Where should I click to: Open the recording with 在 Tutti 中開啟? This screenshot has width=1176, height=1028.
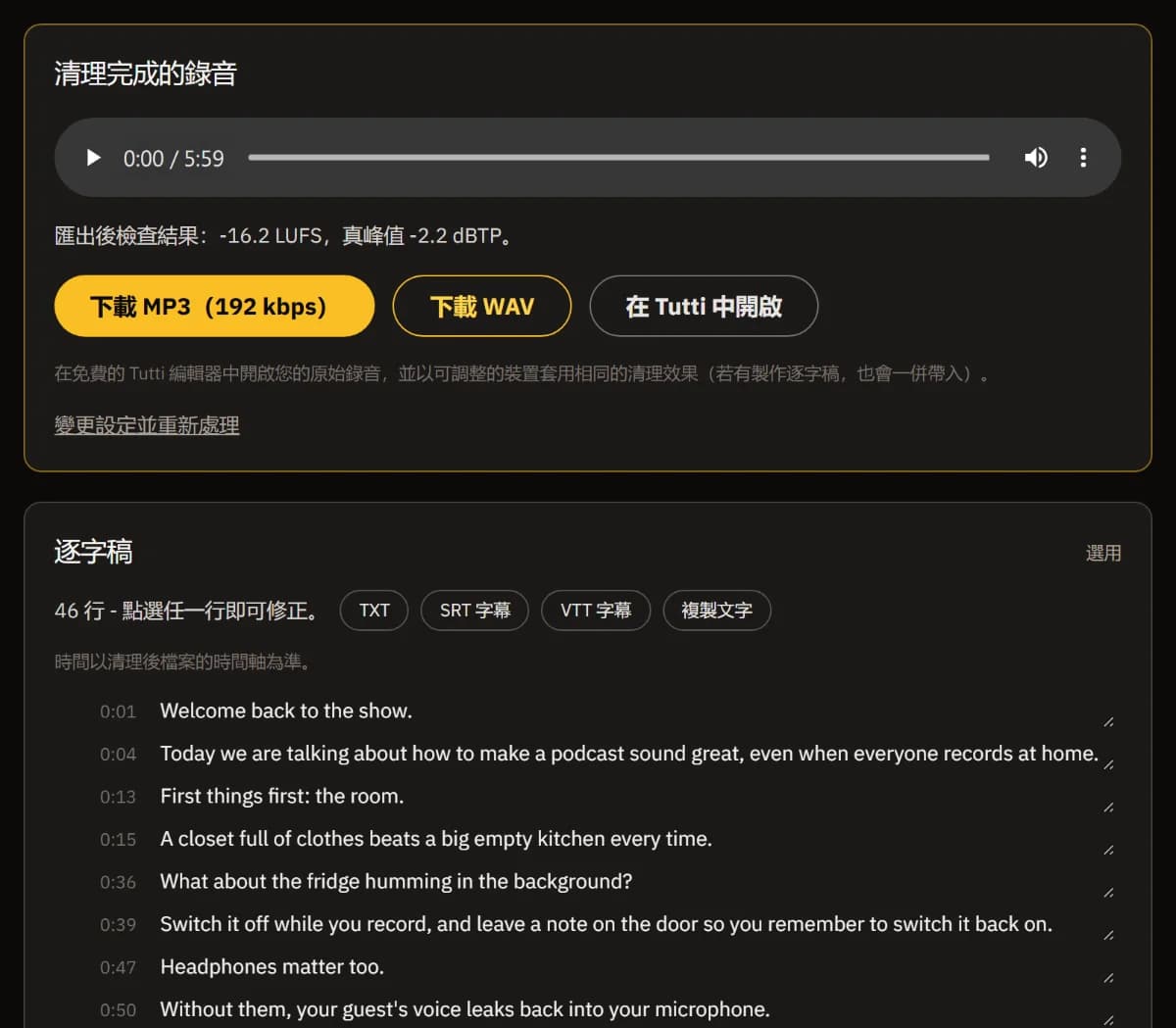pyautogui.click(x=704, y=306)
